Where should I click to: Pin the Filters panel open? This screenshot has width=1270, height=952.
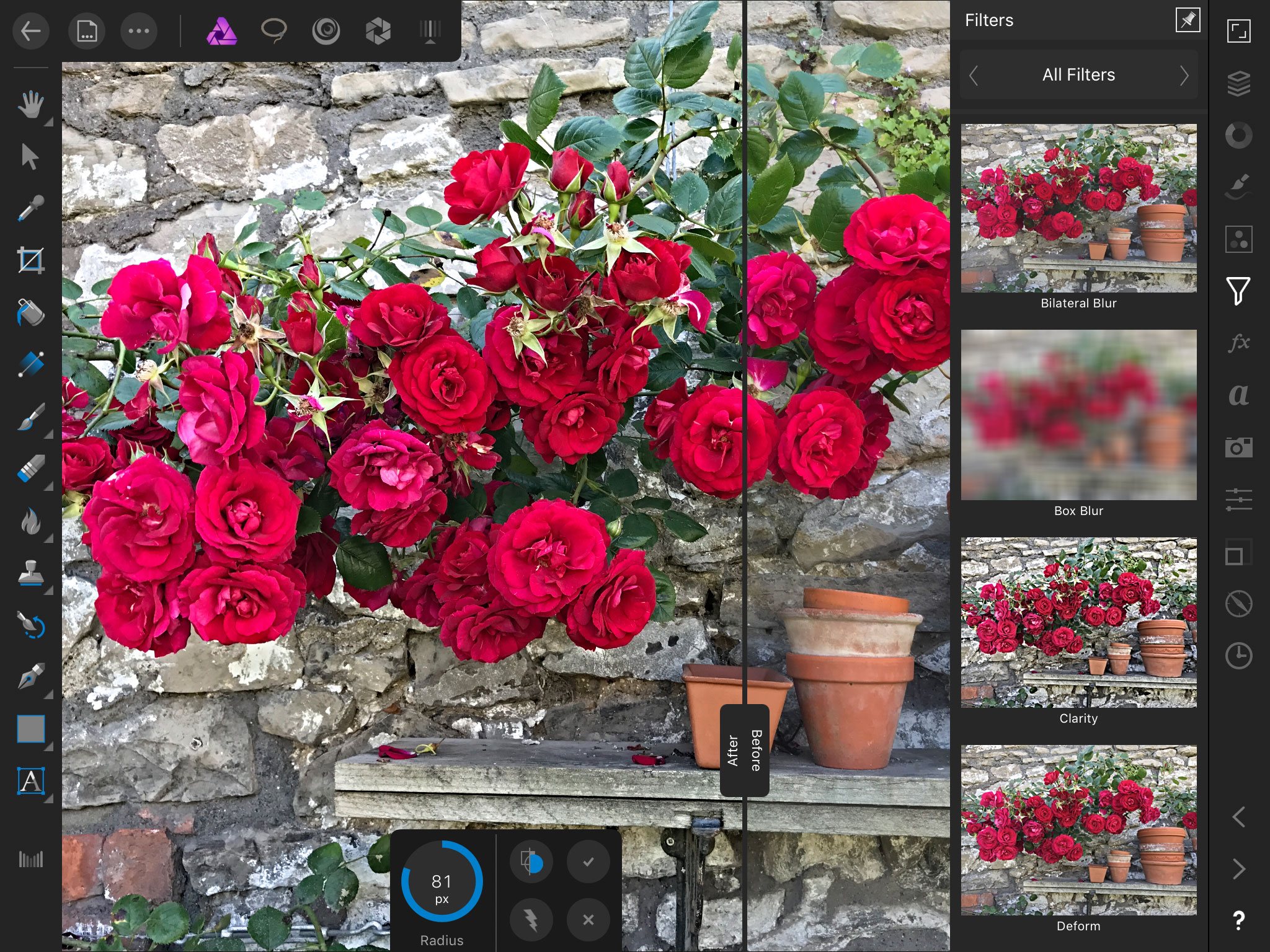(1187, 20)
